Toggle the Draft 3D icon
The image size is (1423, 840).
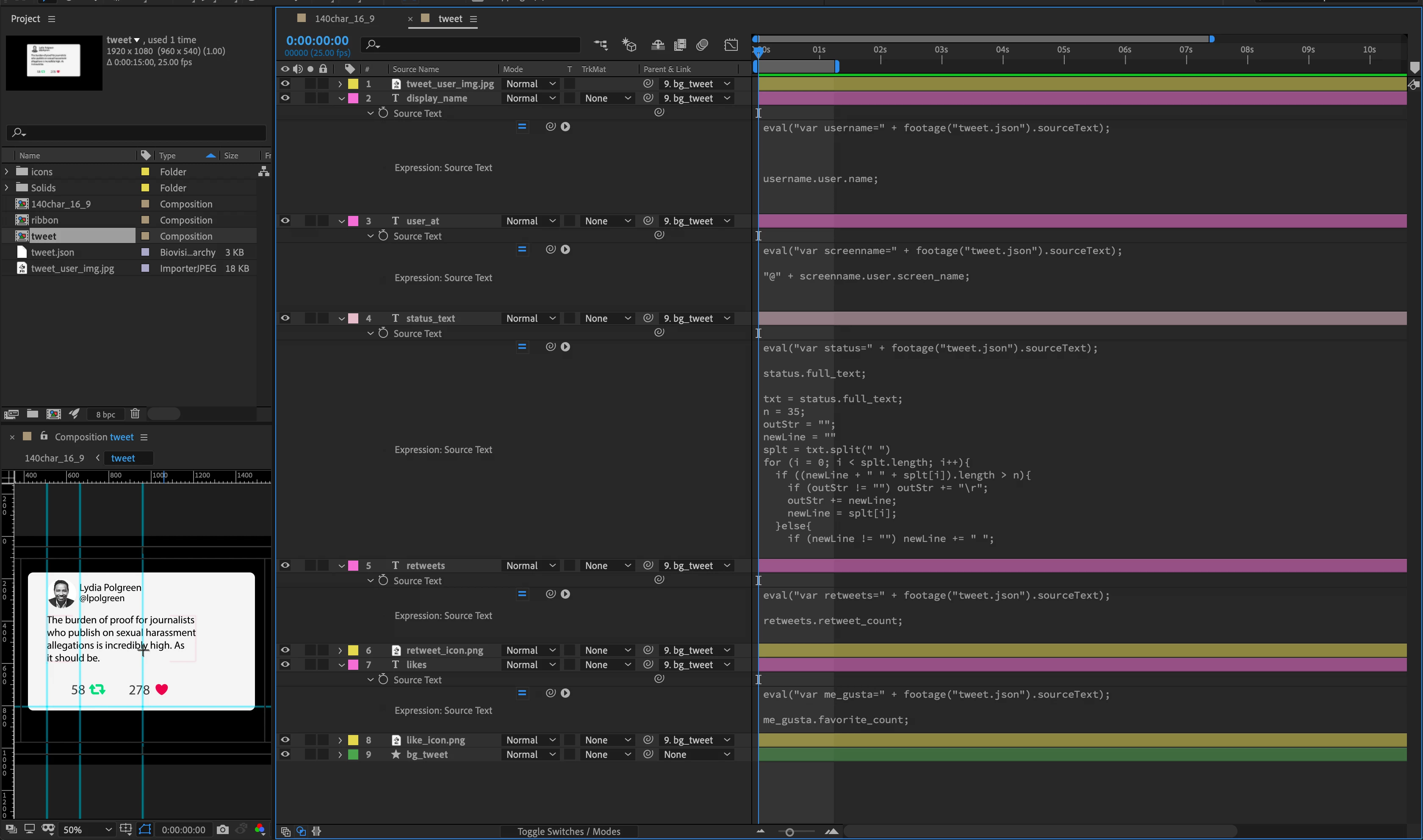point(629,45)
